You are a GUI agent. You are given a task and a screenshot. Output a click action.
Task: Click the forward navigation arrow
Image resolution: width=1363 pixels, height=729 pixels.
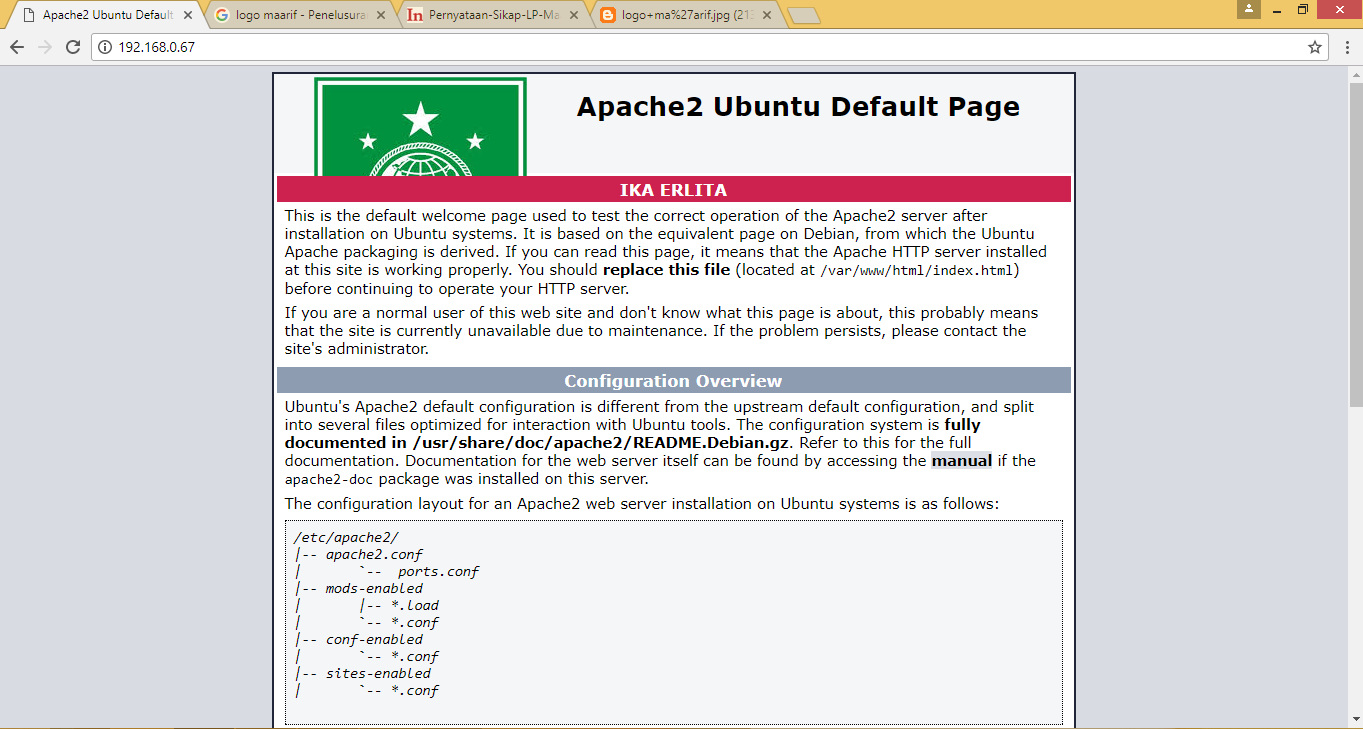click(45, 47)
